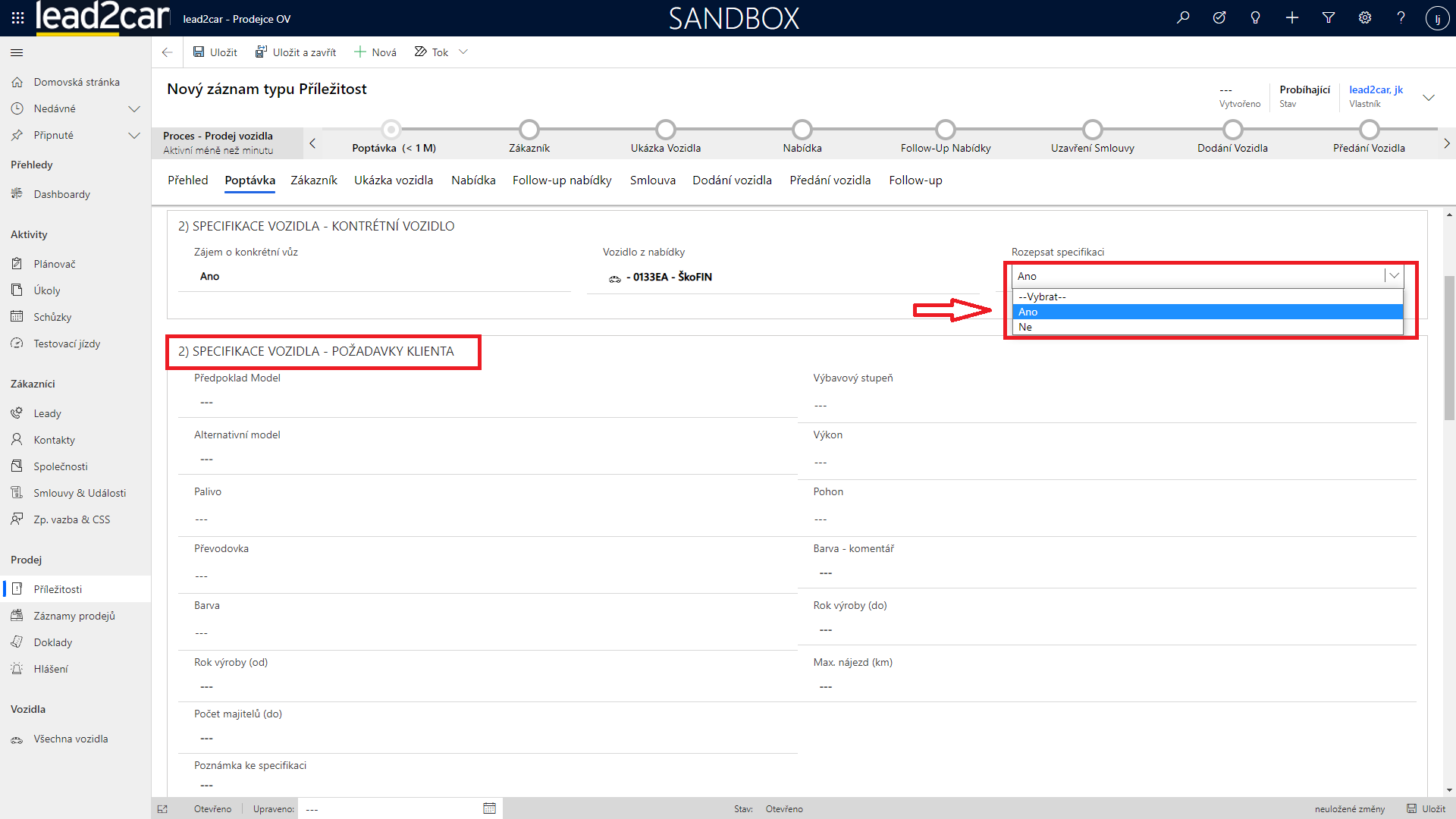Expand the header details chevron
This screenshot has width=1456, height=819.
click(x=1429, y=97)
